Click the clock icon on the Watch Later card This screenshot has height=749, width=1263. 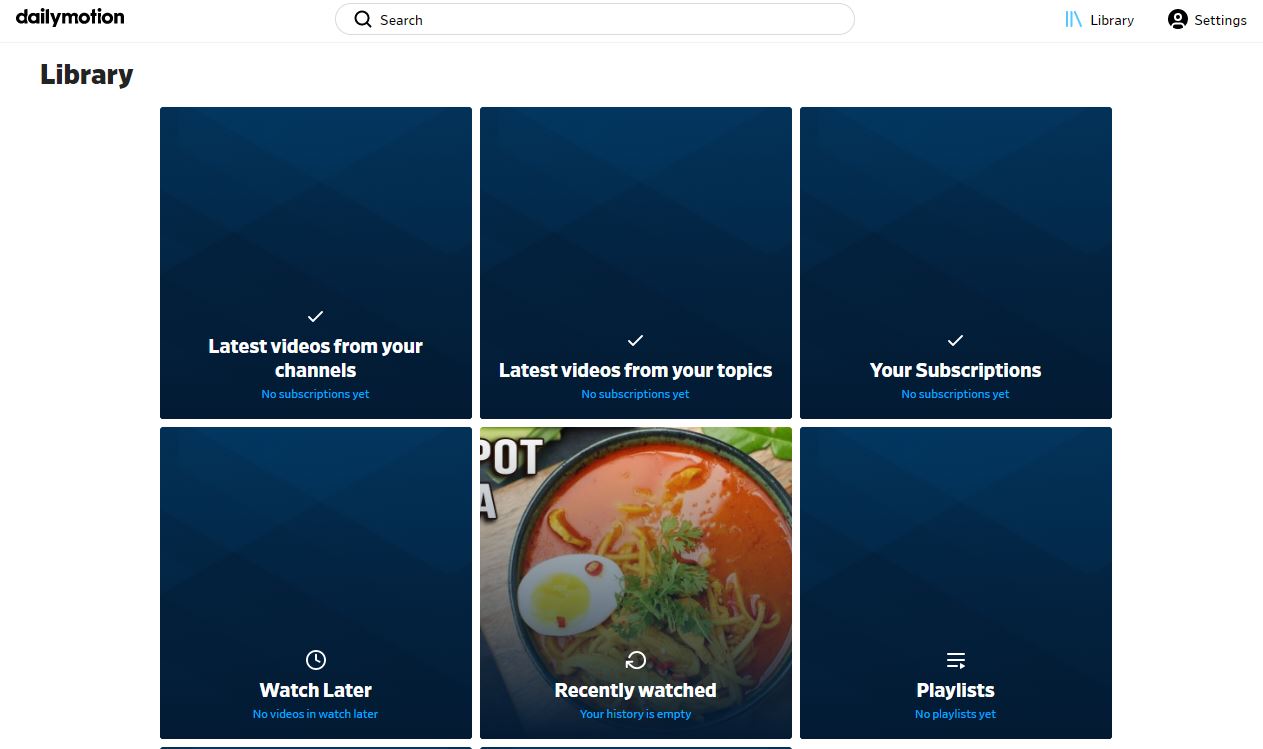coord(315,660)
